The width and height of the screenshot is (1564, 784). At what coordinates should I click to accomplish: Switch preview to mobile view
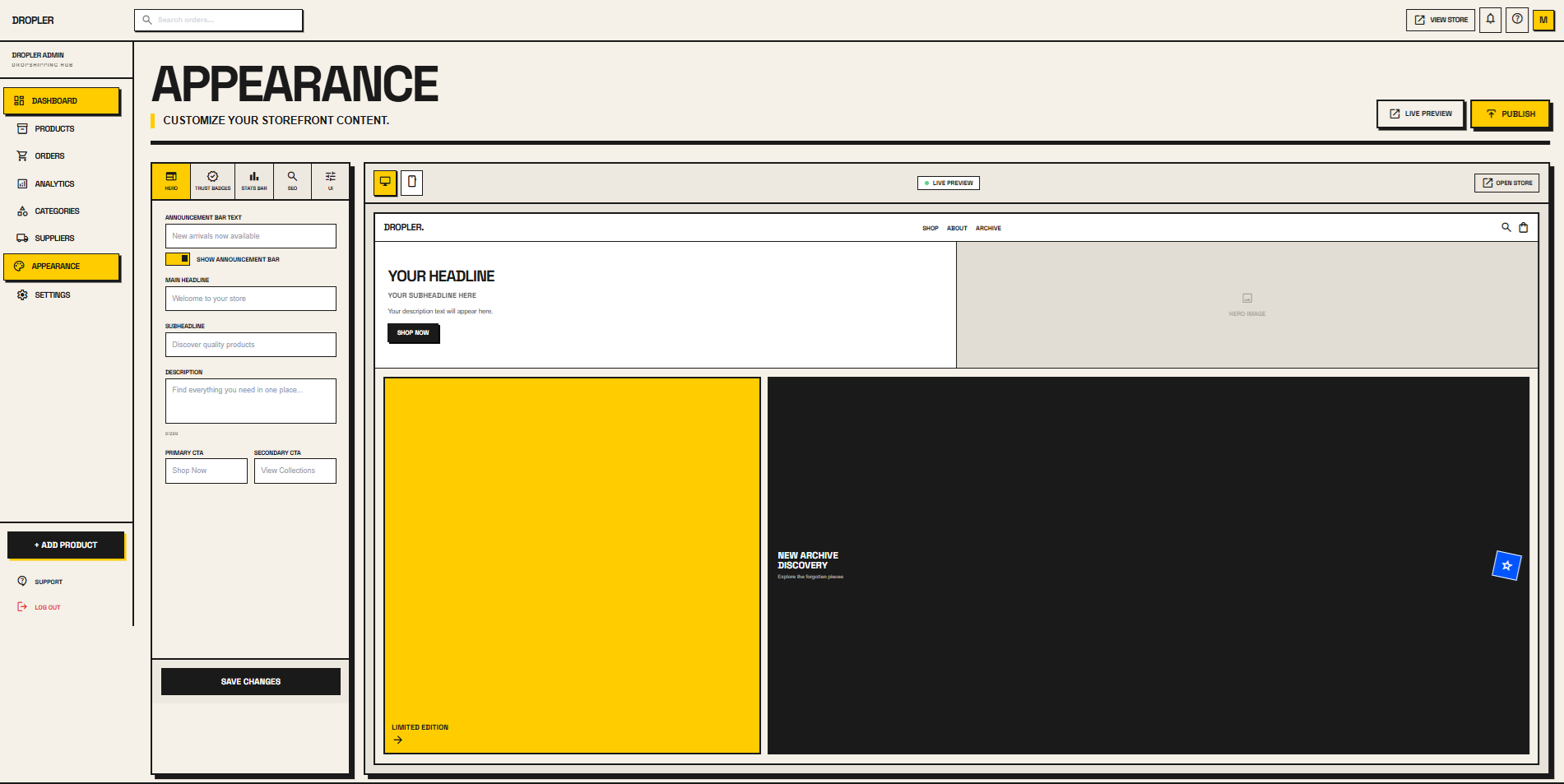pyautogui.click(x=411, y=183)
